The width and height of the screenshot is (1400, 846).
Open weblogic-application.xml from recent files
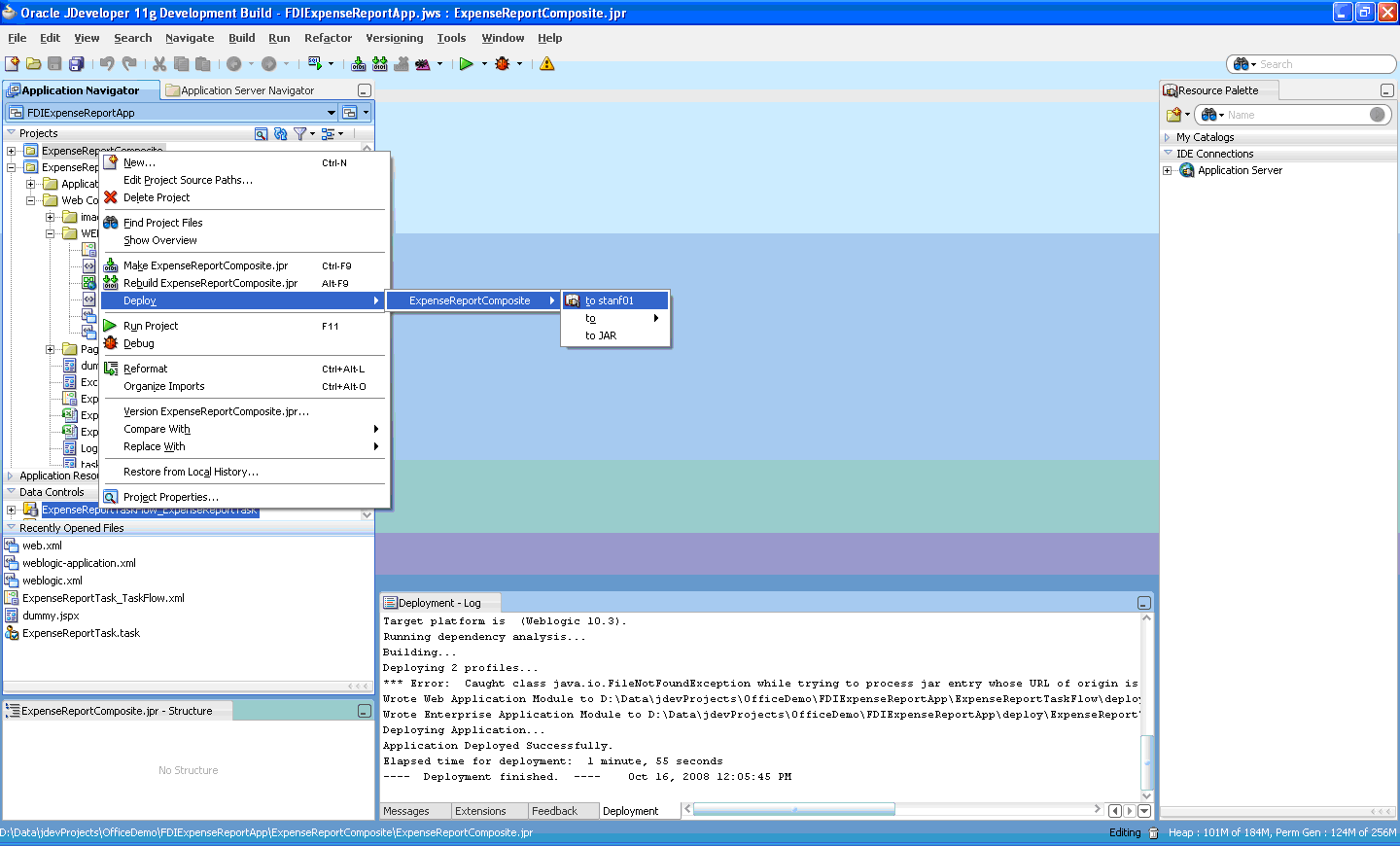[79, 563]
